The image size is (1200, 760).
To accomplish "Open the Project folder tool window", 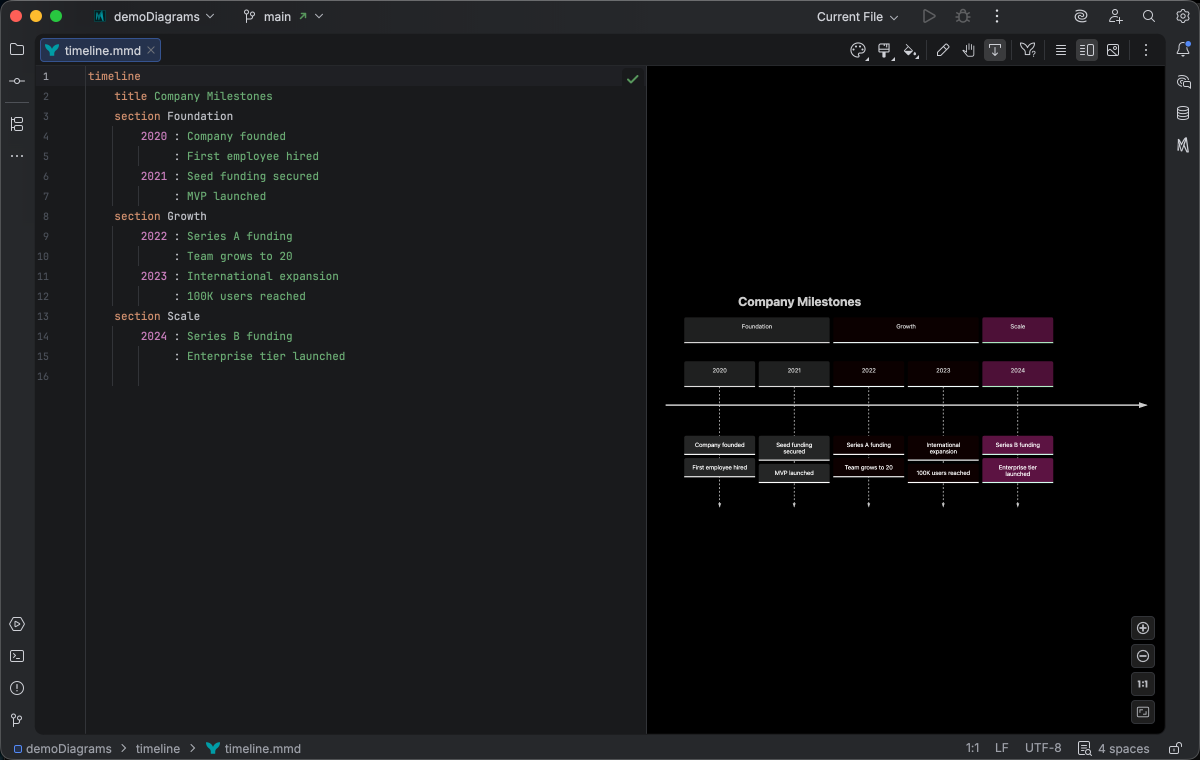I will (17, 49).
